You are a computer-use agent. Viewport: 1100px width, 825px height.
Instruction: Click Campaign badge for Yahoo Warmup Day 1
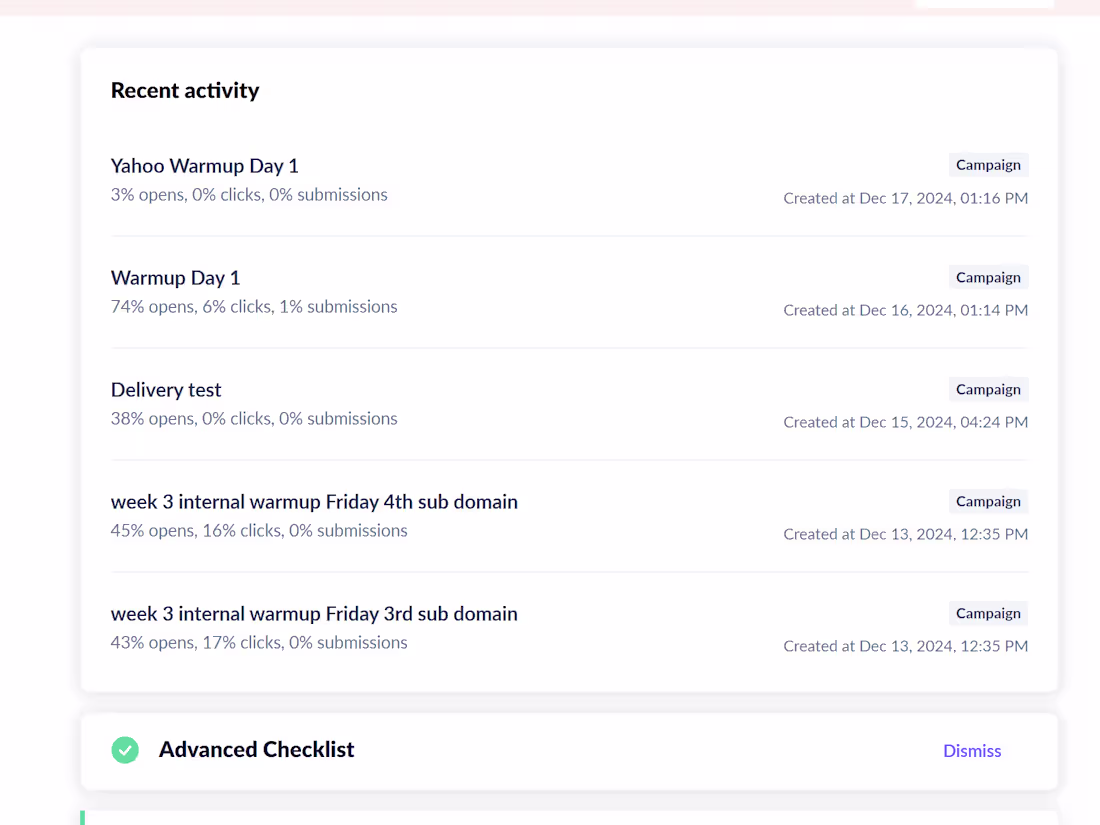point(988,165)
